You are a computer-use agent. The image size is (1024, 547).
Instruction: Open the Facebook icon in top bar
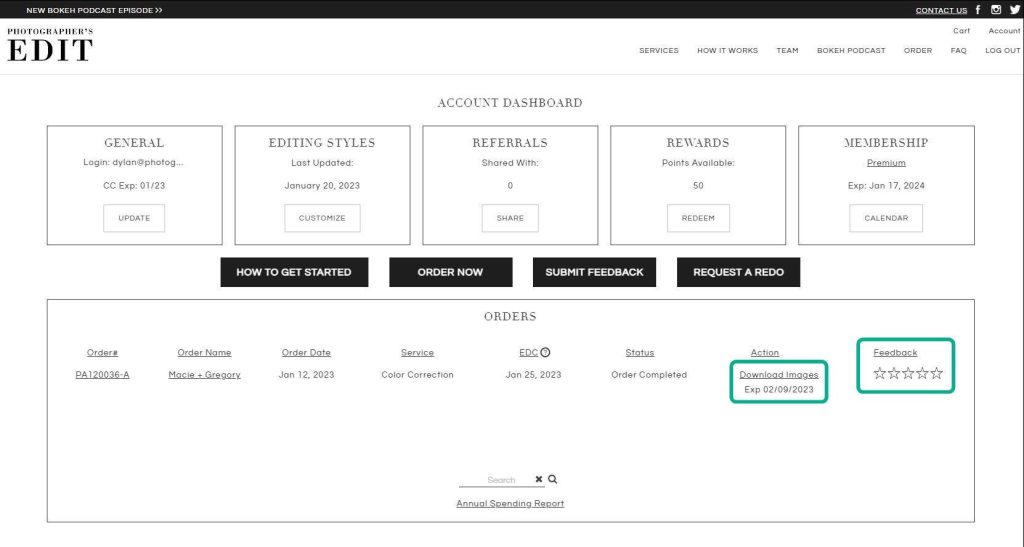(x=977, y=10)
